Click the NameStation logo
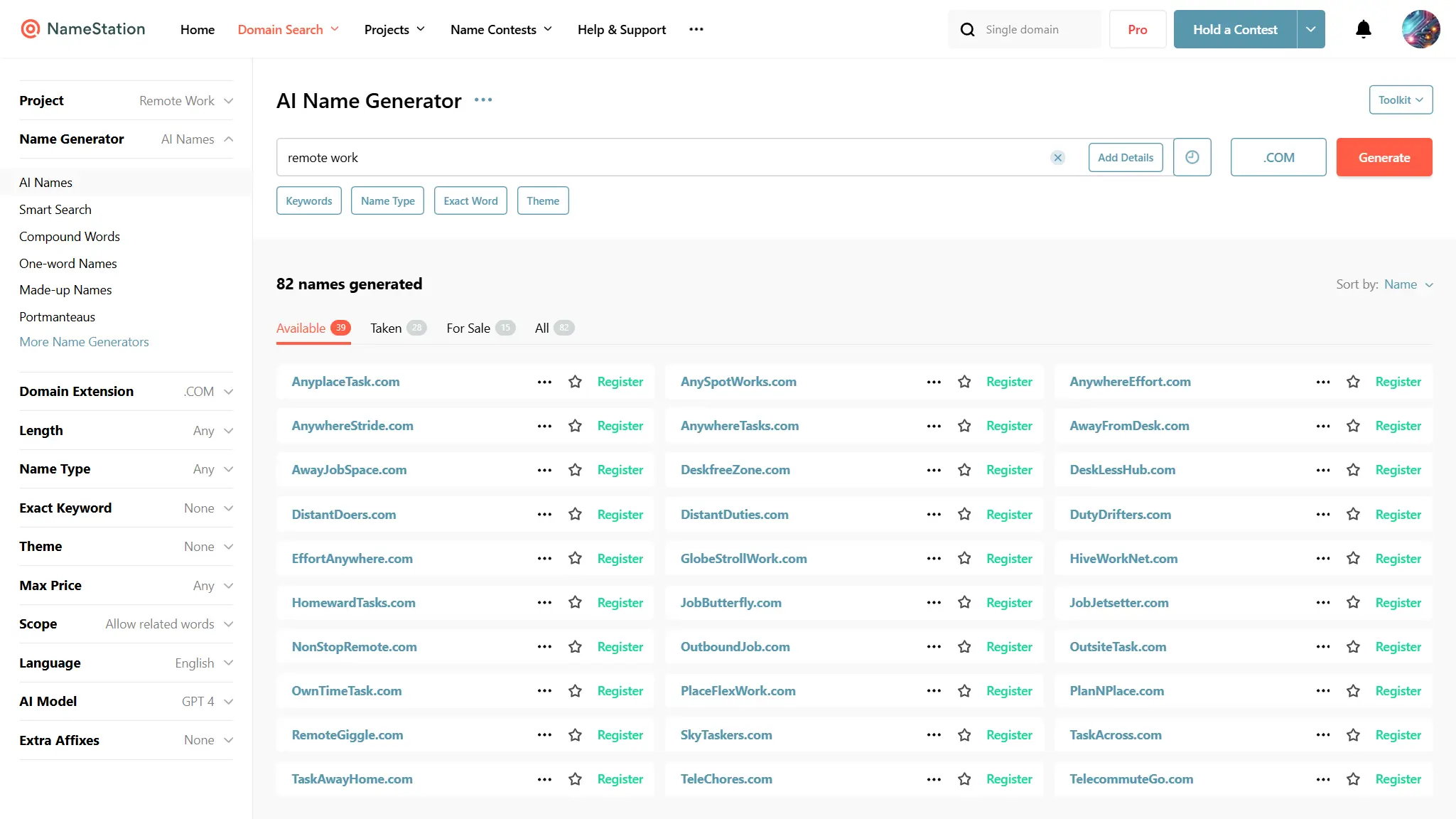 (x=82, y=29)
